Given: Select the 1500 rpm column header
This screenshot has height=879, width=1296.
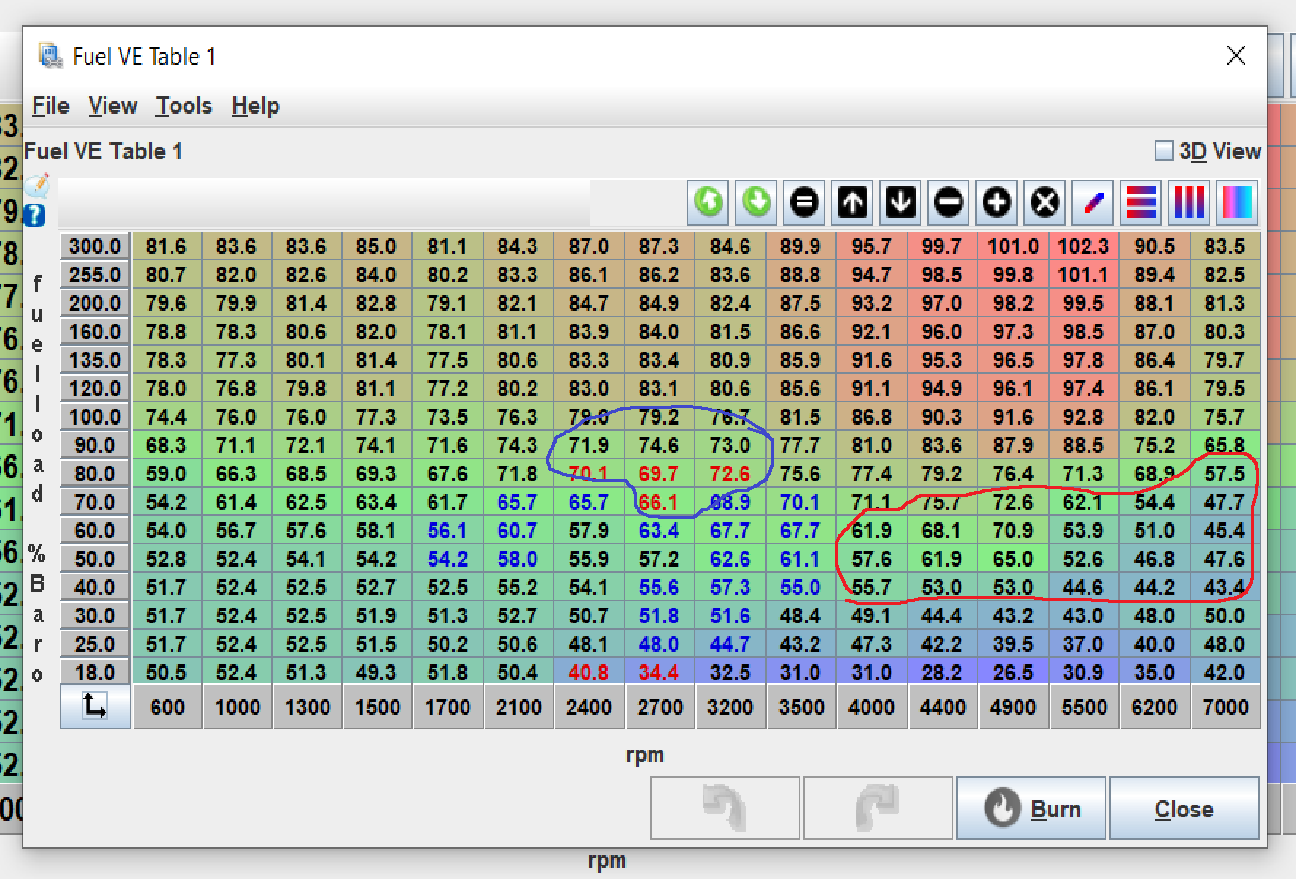Looking at the screenshot, I should click(x=377, y=707).
